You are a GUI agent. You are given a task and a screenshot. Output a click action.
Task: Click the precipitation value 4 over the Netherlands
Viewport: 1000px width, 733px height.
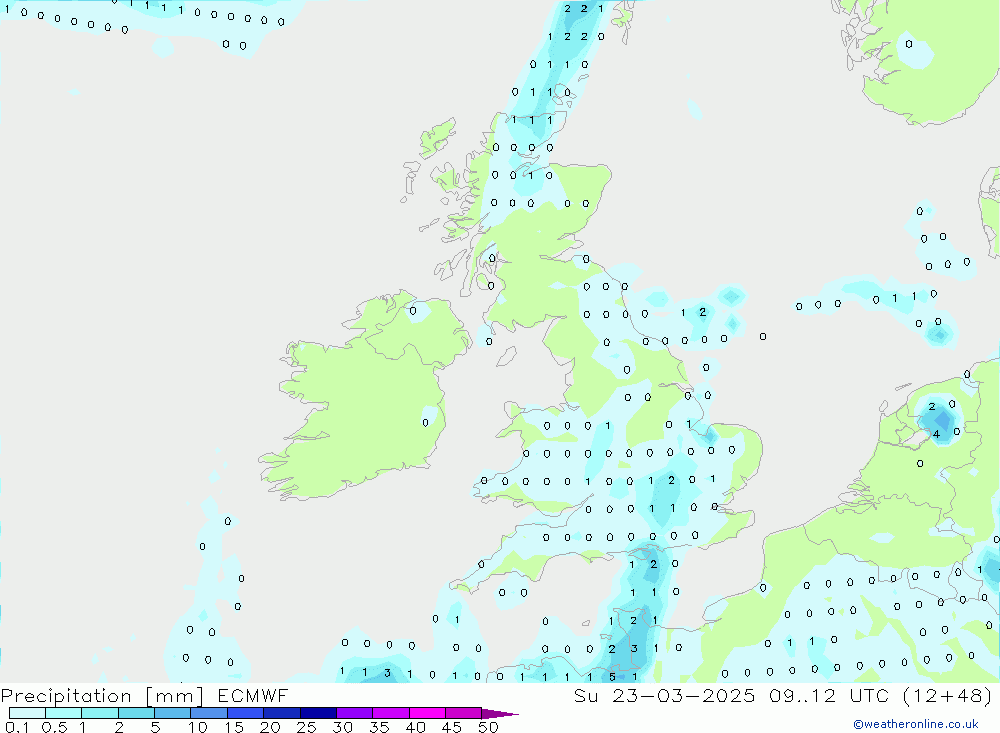(936, 434)
